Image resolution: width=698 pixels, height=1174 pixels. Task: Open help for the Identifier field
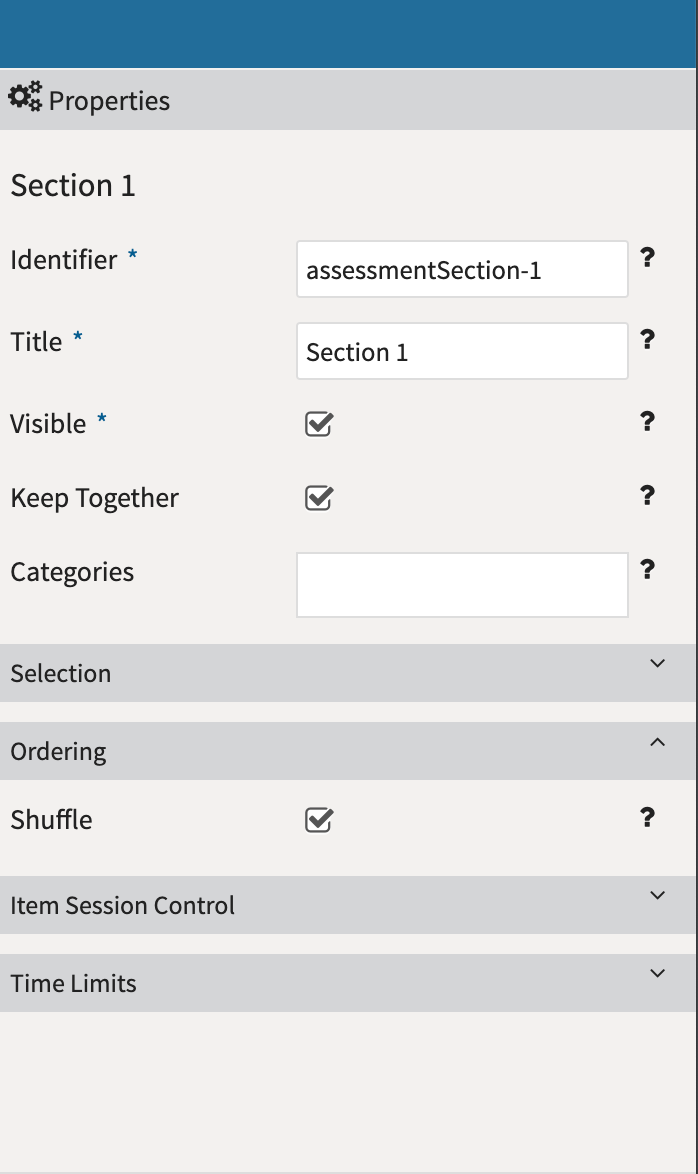point(647,258)
